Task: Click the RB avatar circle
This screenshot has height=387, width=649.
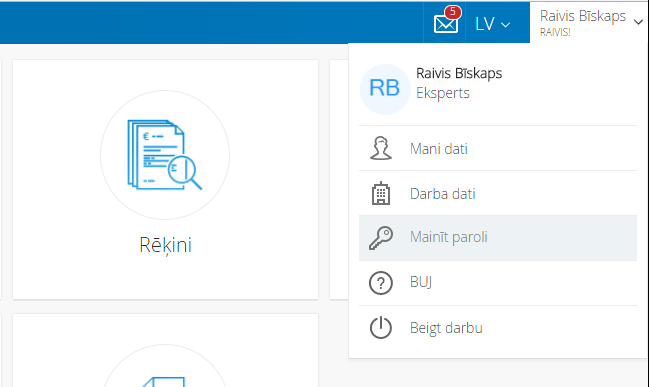Action: tap(385, 89)
